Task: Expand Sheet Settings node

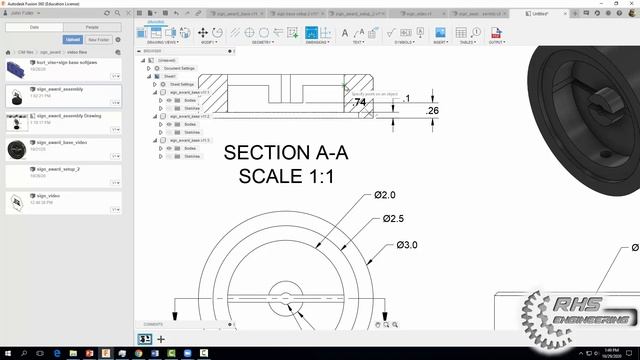Action: click(155, 84)
